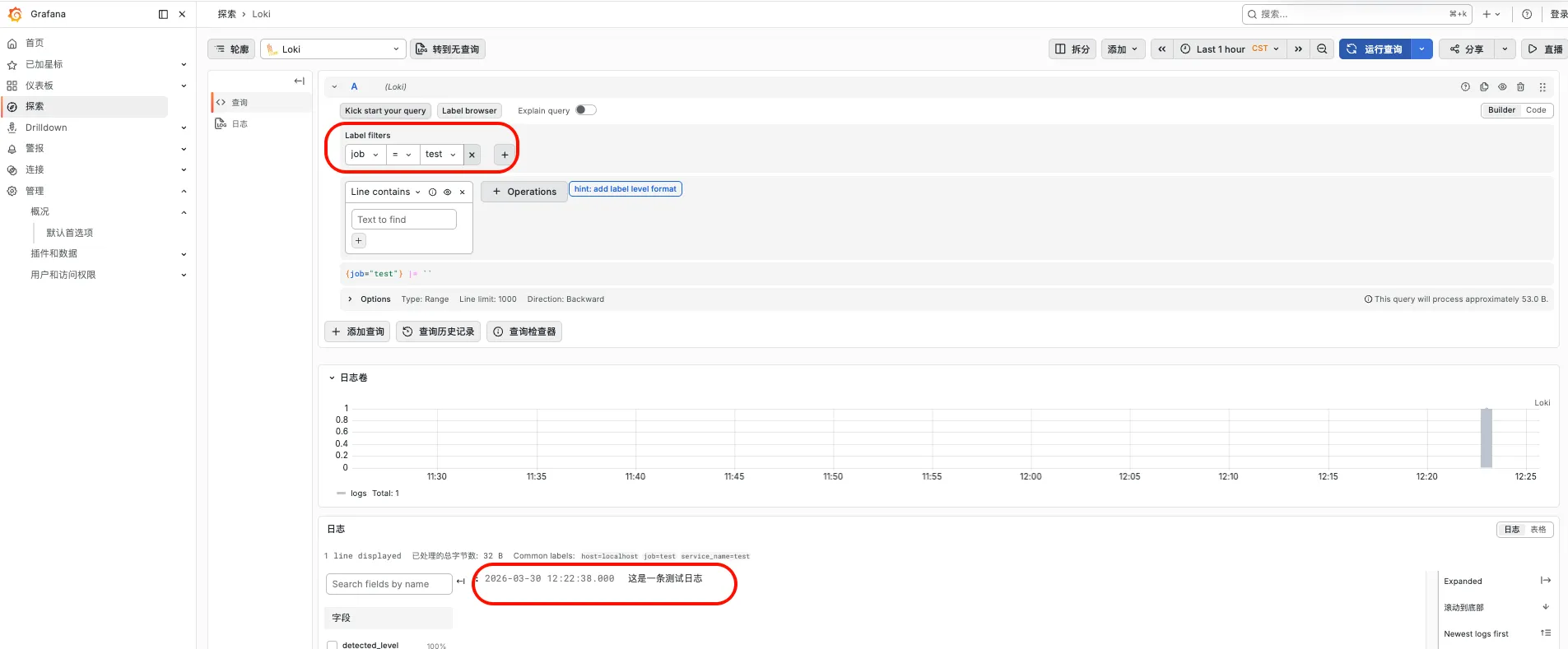Collapse query row A chevron
This screenshot has height=649, width=1568.
[x=334, y=86]
